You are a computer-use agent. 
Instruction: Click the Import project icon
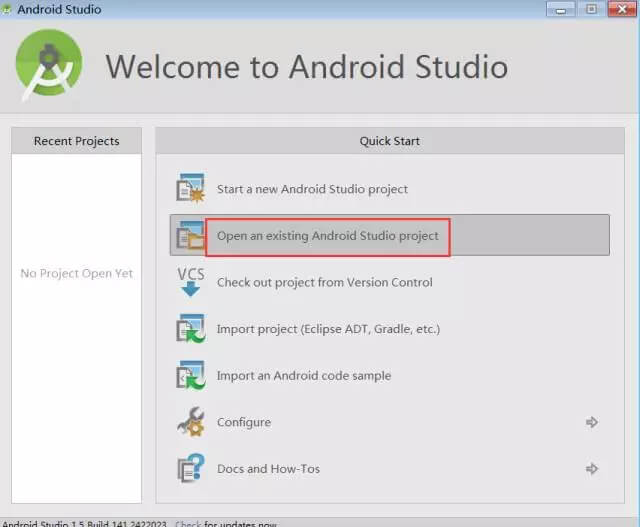pyautogui.click(x=191, y=328)
